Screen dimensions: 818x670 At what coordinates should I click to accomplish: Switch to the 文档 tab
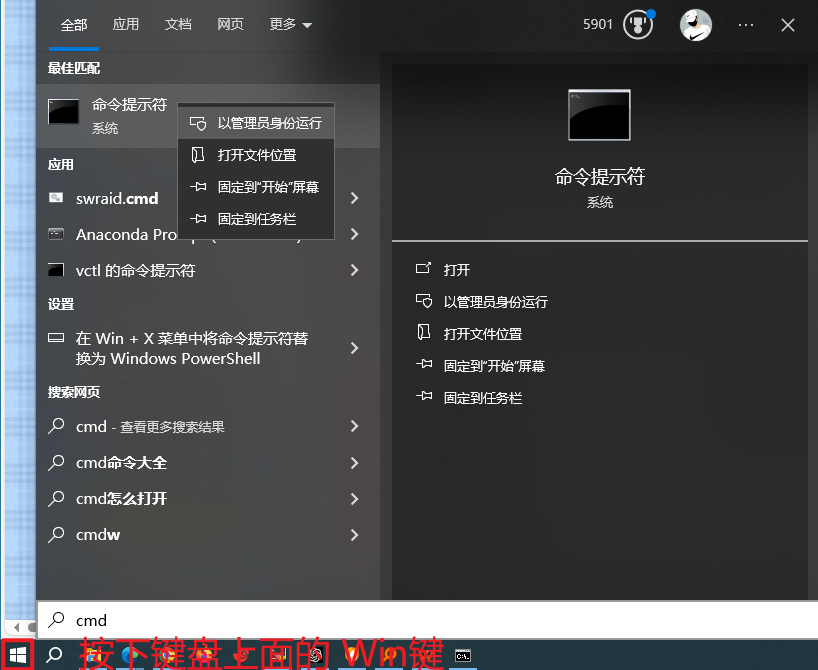(x=178, y=25)
